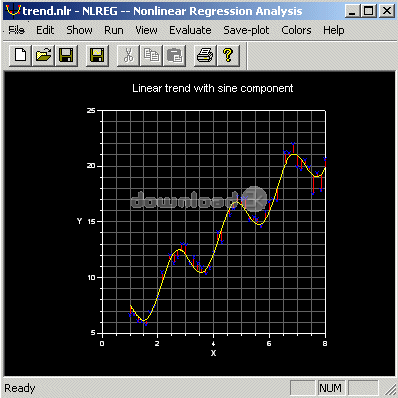Open a file with the folder icon
Image resolution: width=398 pixels, height=398 pixels.
(43, 55)
